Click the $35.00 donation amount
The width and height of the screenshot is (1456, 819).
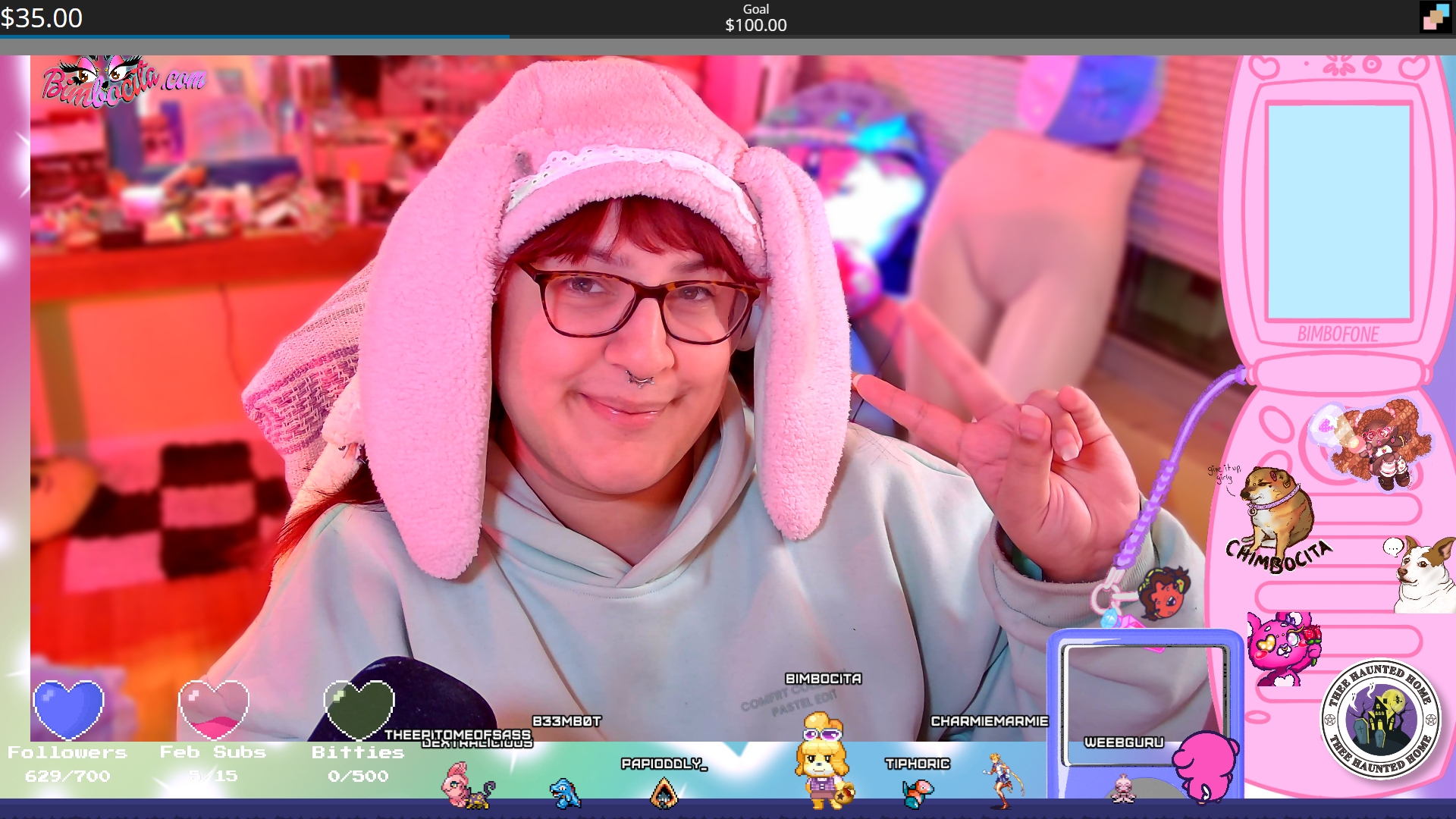[x=42, y=17]
